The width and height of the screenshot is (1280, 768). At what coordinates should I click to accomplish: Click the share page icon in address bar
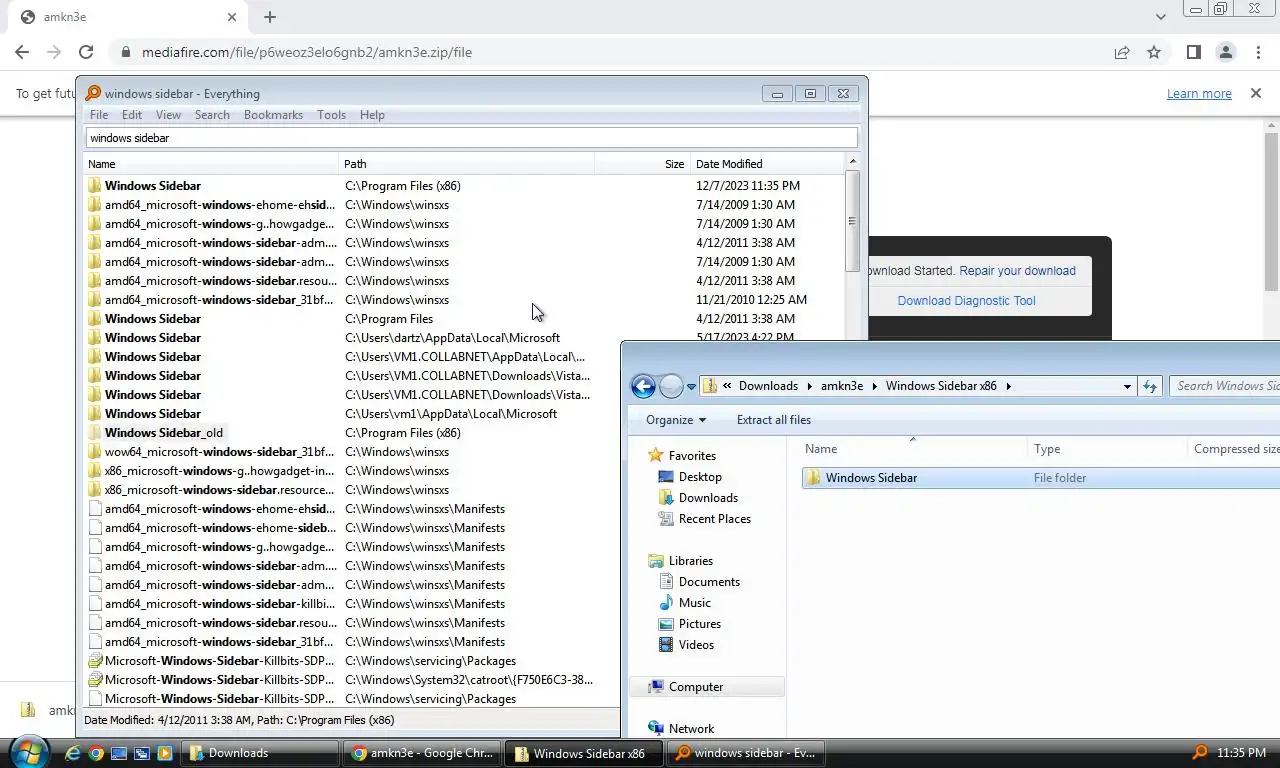[1122, 52]
